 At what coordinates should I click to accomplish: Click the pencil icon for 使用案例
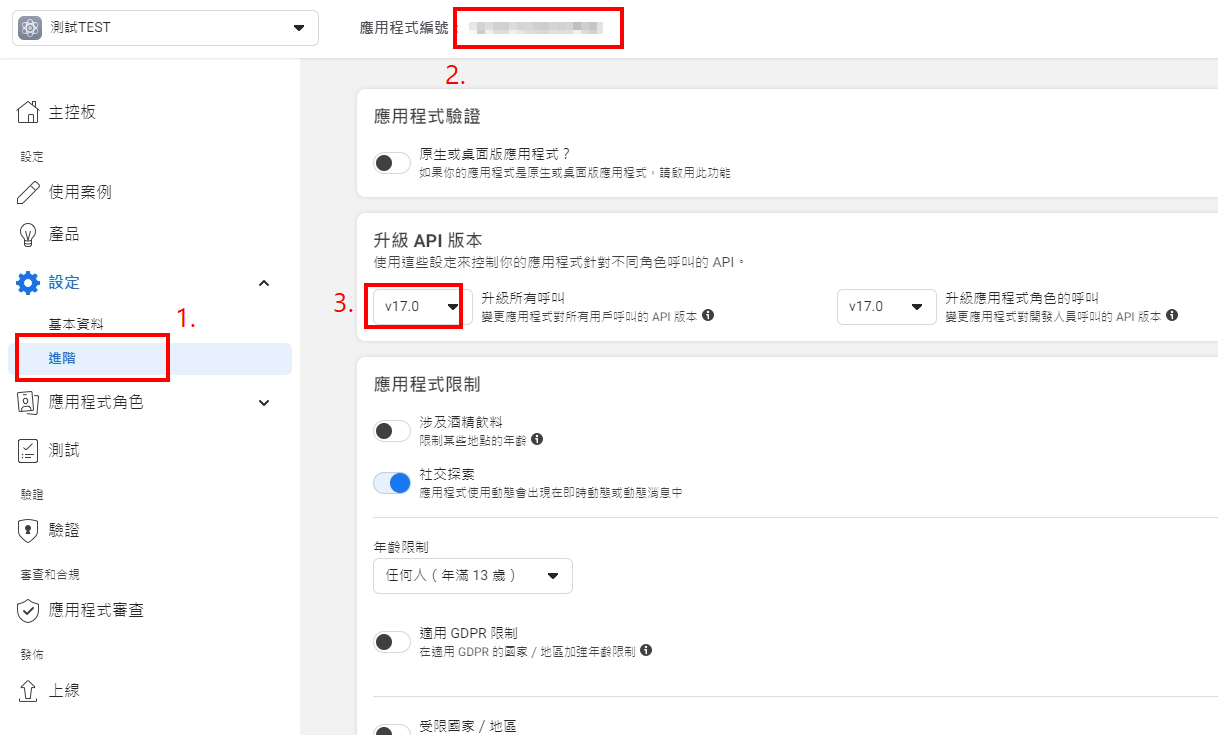(x=28, y=192)
